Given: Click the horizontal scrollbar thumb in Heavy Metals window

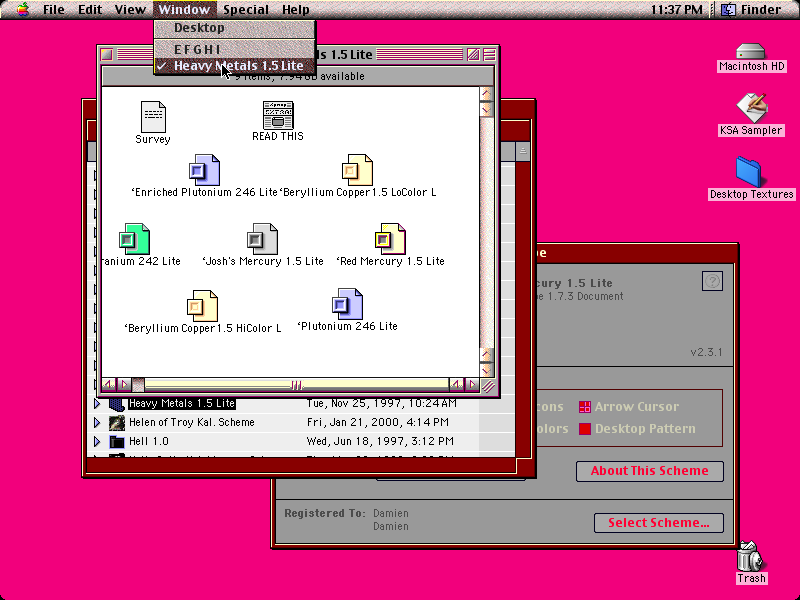Looking at the screenshot, I should 296,385.
